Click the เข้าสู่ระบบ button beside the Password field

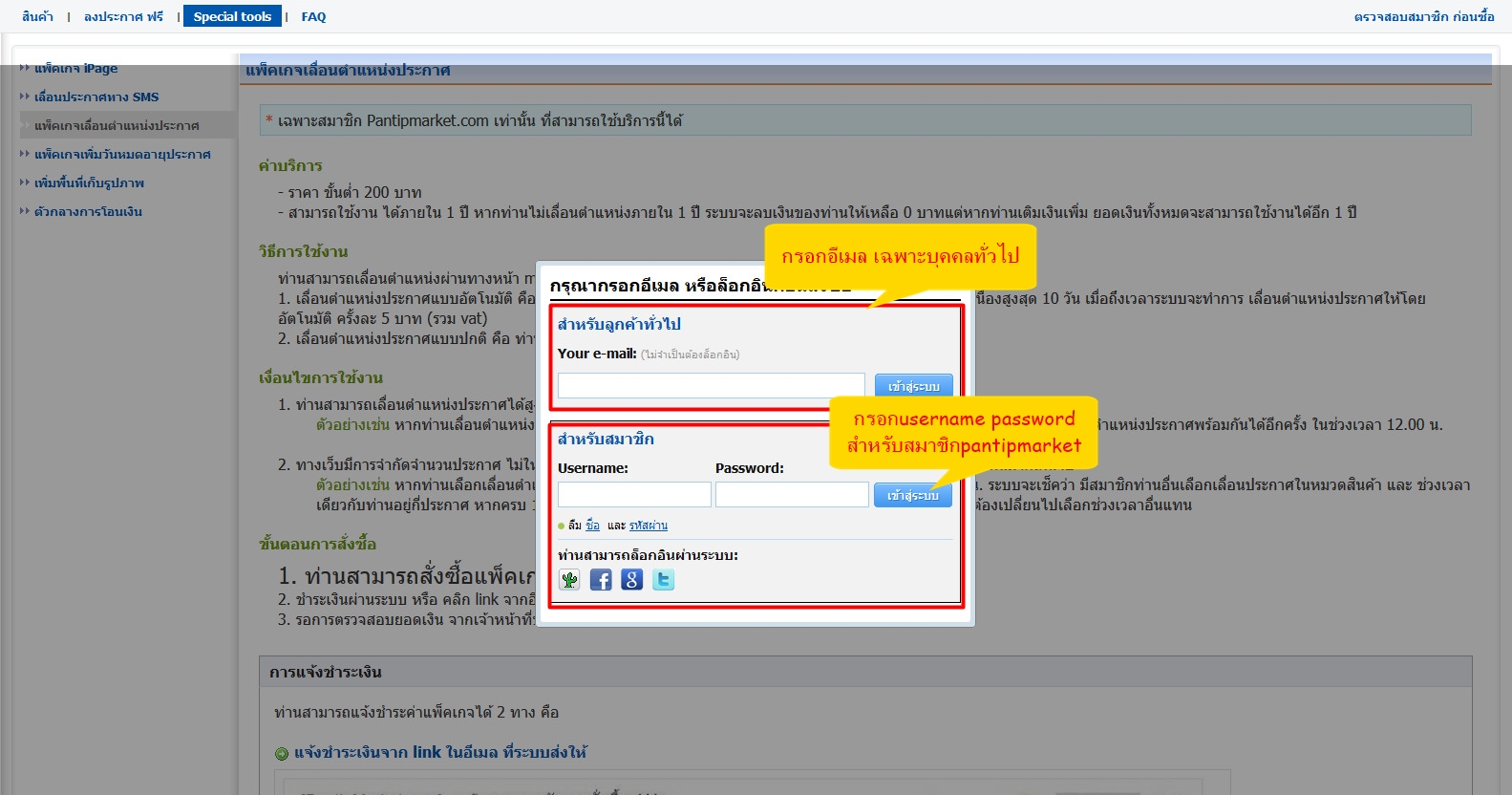pyautogui.click(x=913, y=495)
